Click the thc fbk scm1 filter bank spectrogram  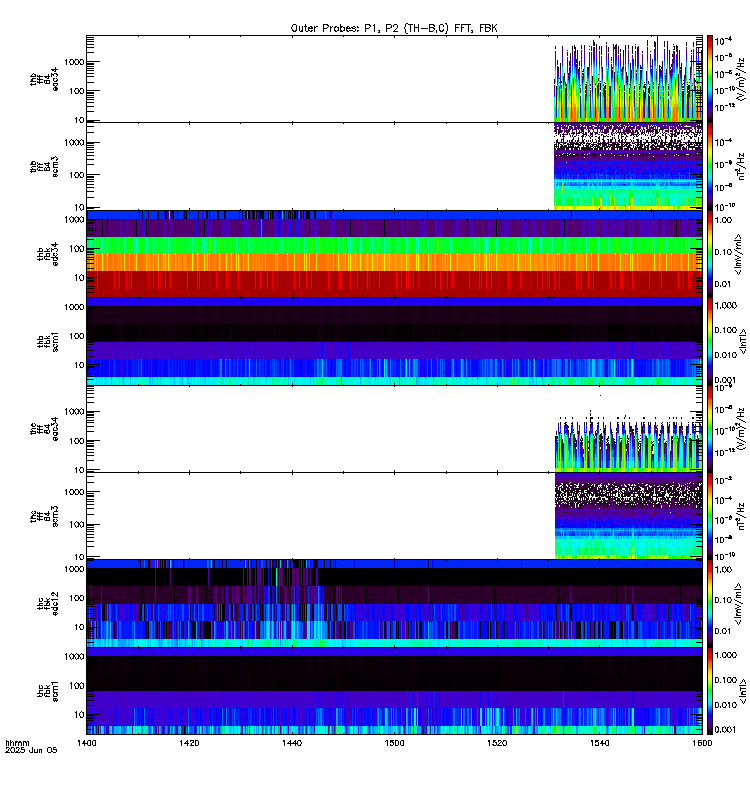tap(394, 691)
